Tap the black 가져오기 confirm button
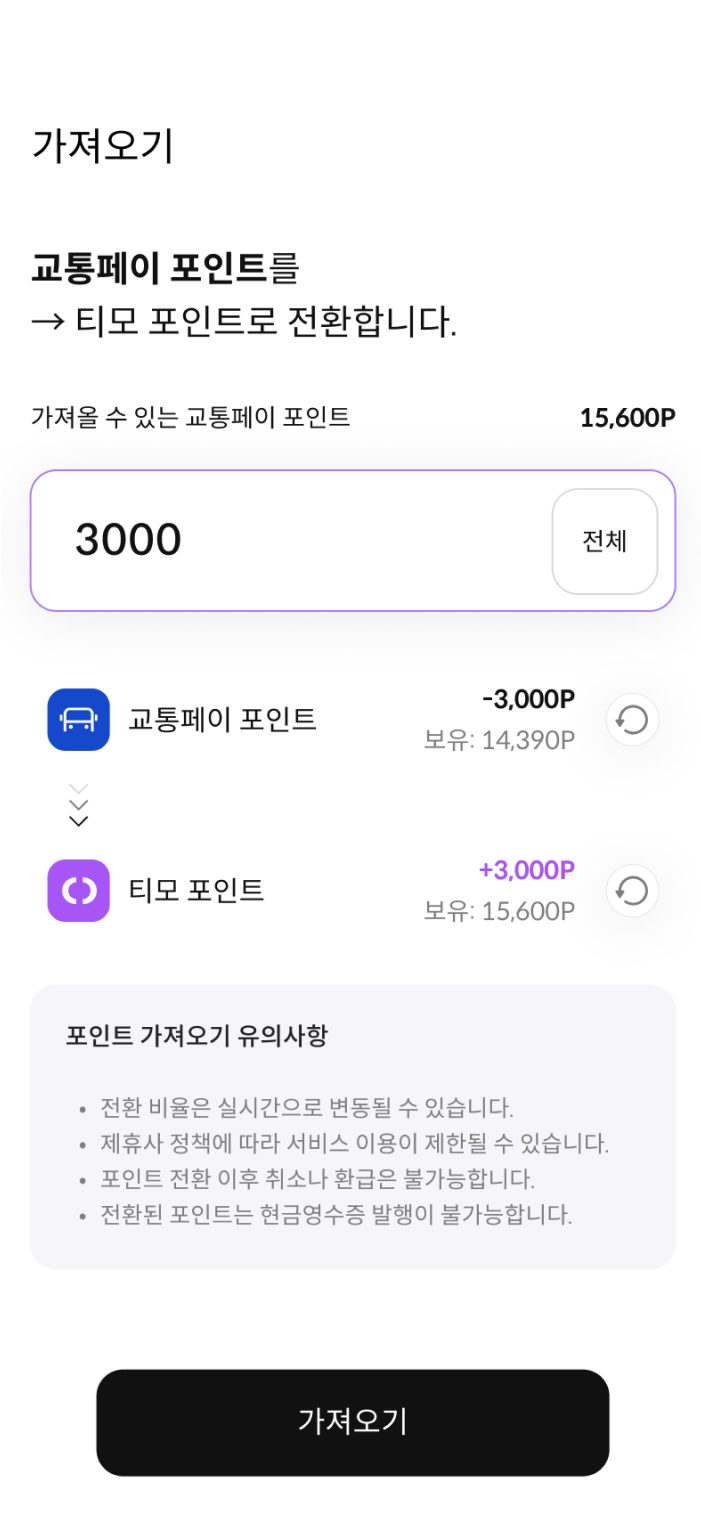The height and width of the screenshot is (1517, 701). click(x=352, y=1422)
